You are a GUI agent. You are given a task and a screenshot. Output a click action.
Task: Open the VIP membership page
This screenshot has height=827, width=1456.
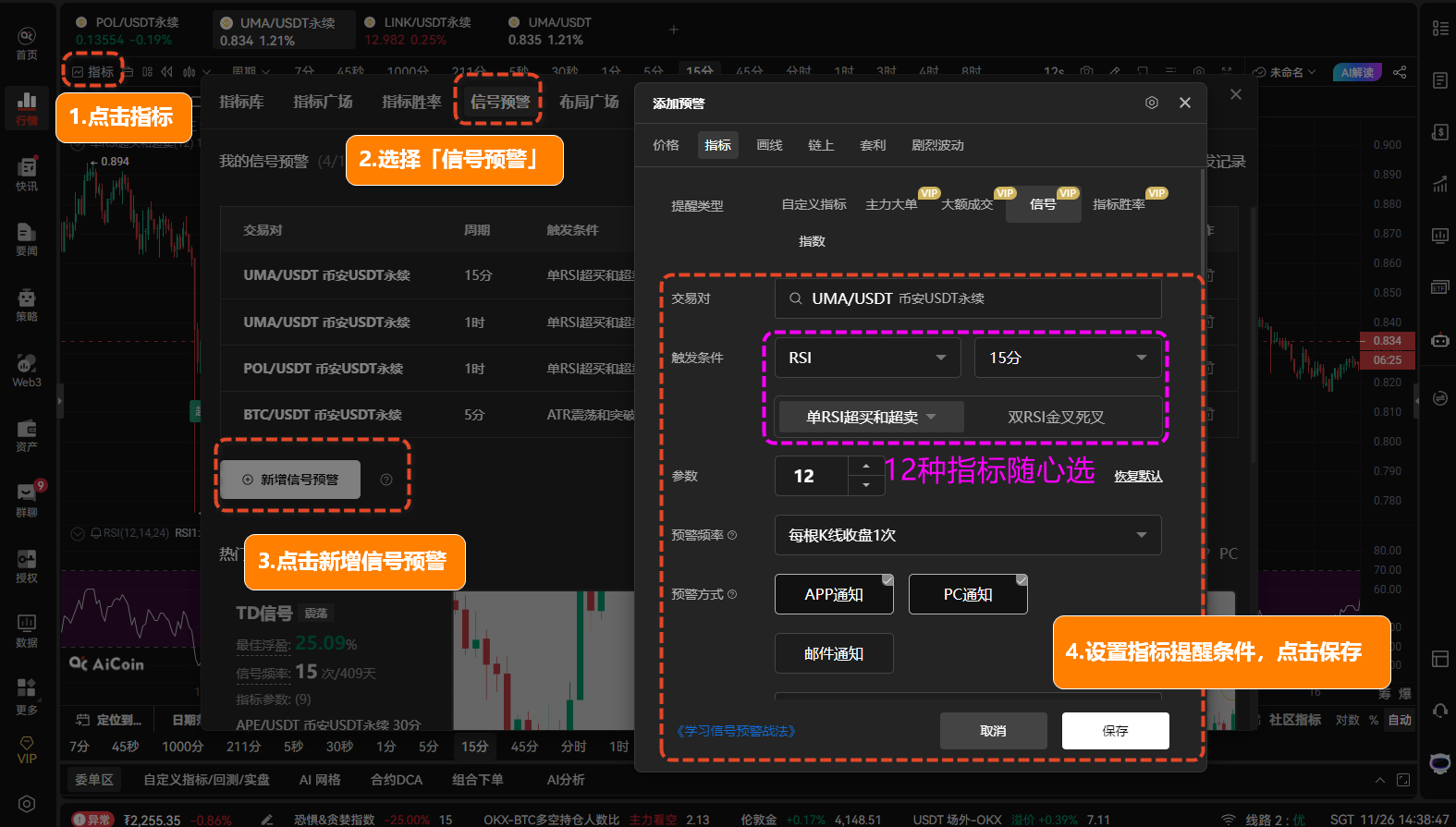27,750
